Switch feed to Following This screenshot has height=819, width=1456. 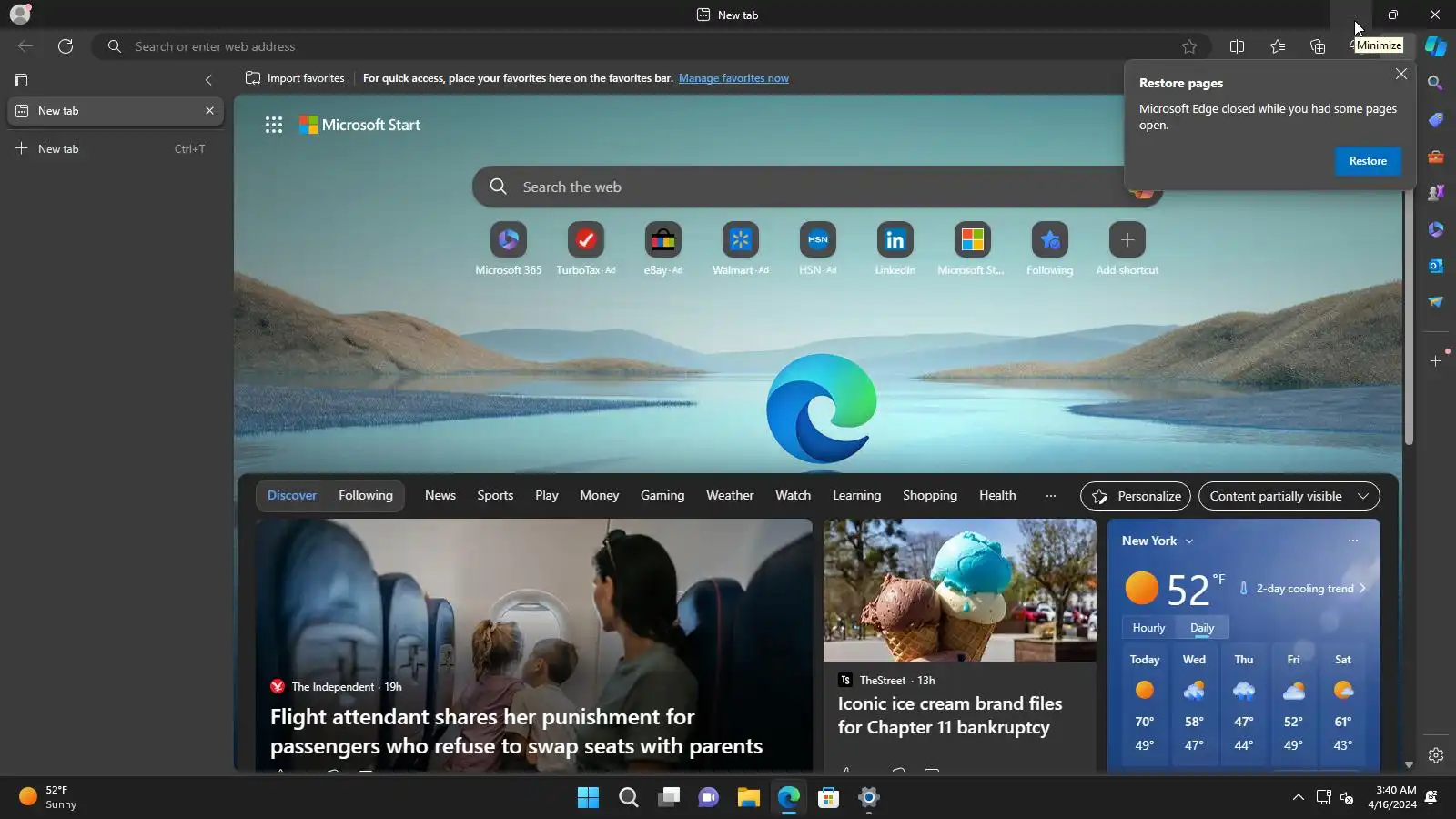[x=366, y=496]
